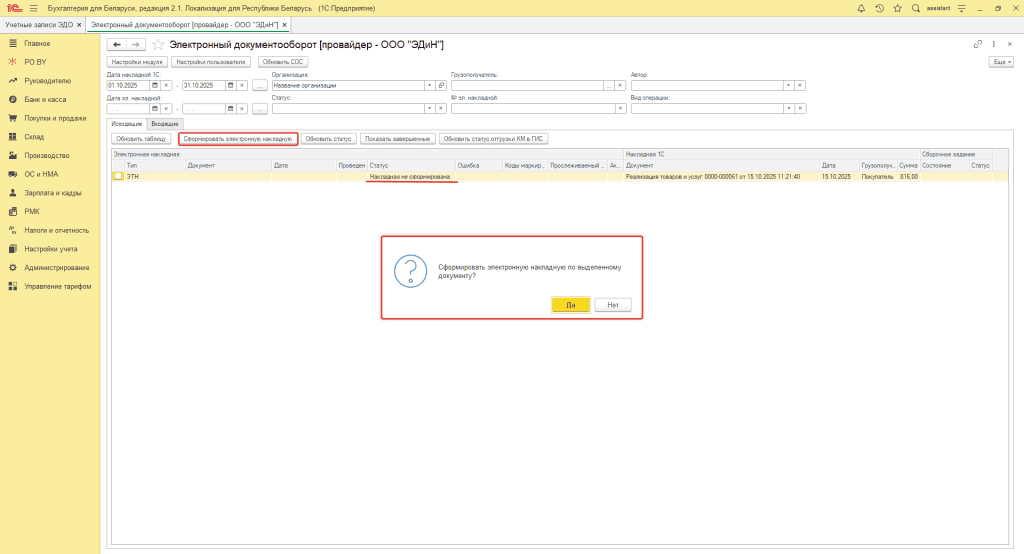Screen dimensions: 1024x554
Task: Open the main hamburger menu
Action: coord(33,8)
